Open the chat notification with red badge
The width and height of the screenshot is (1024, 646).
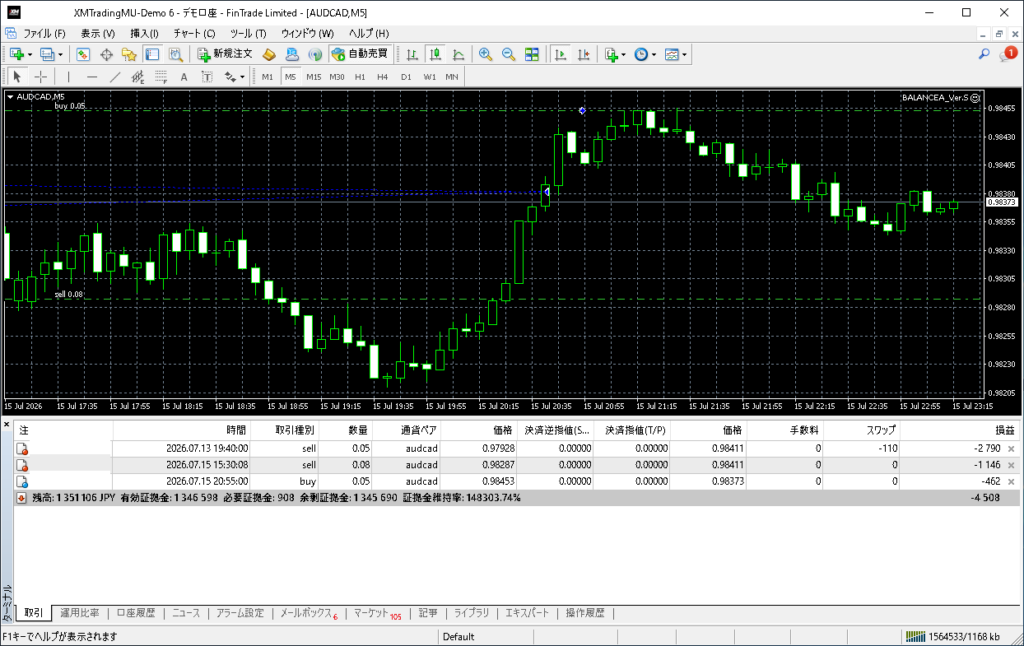tap(1008, 54)
